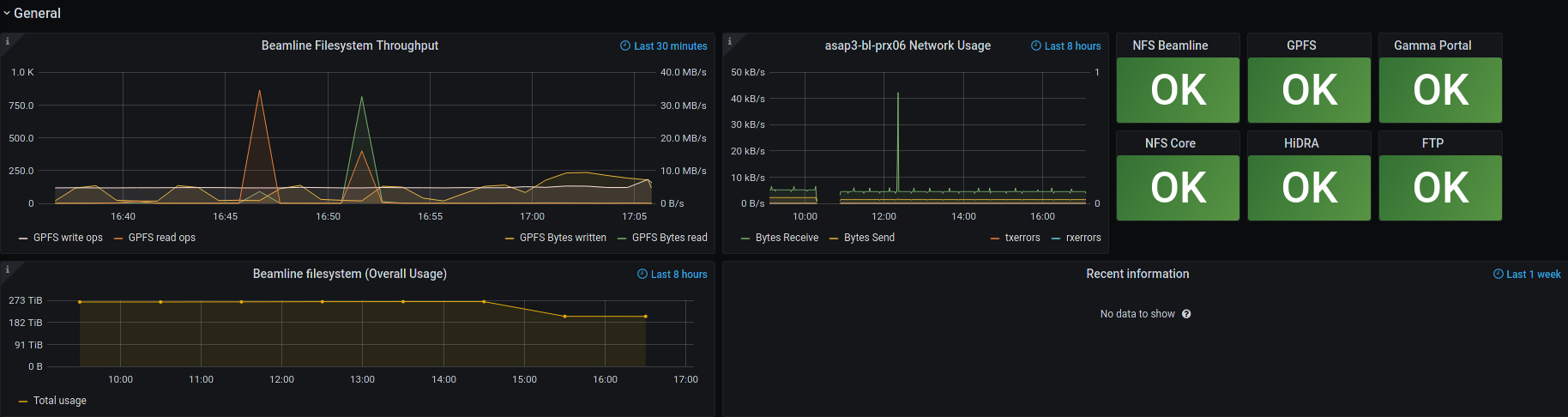Click the HiDRA OK status tile
The width and height of the screenshot is (1568, 417).
click(x=1309, y=188)
